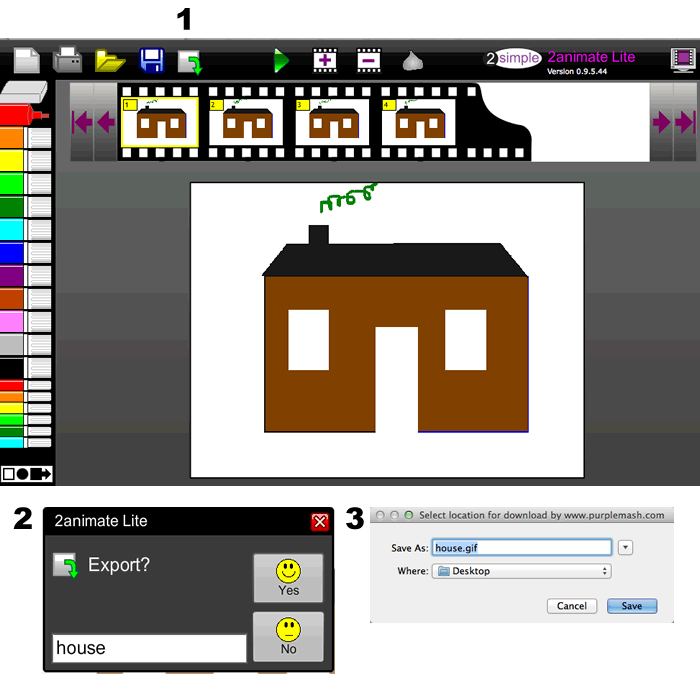Click the filename field containing house
Image resolution: width=700 pixels, height=700 pixels.
point(150,648)
